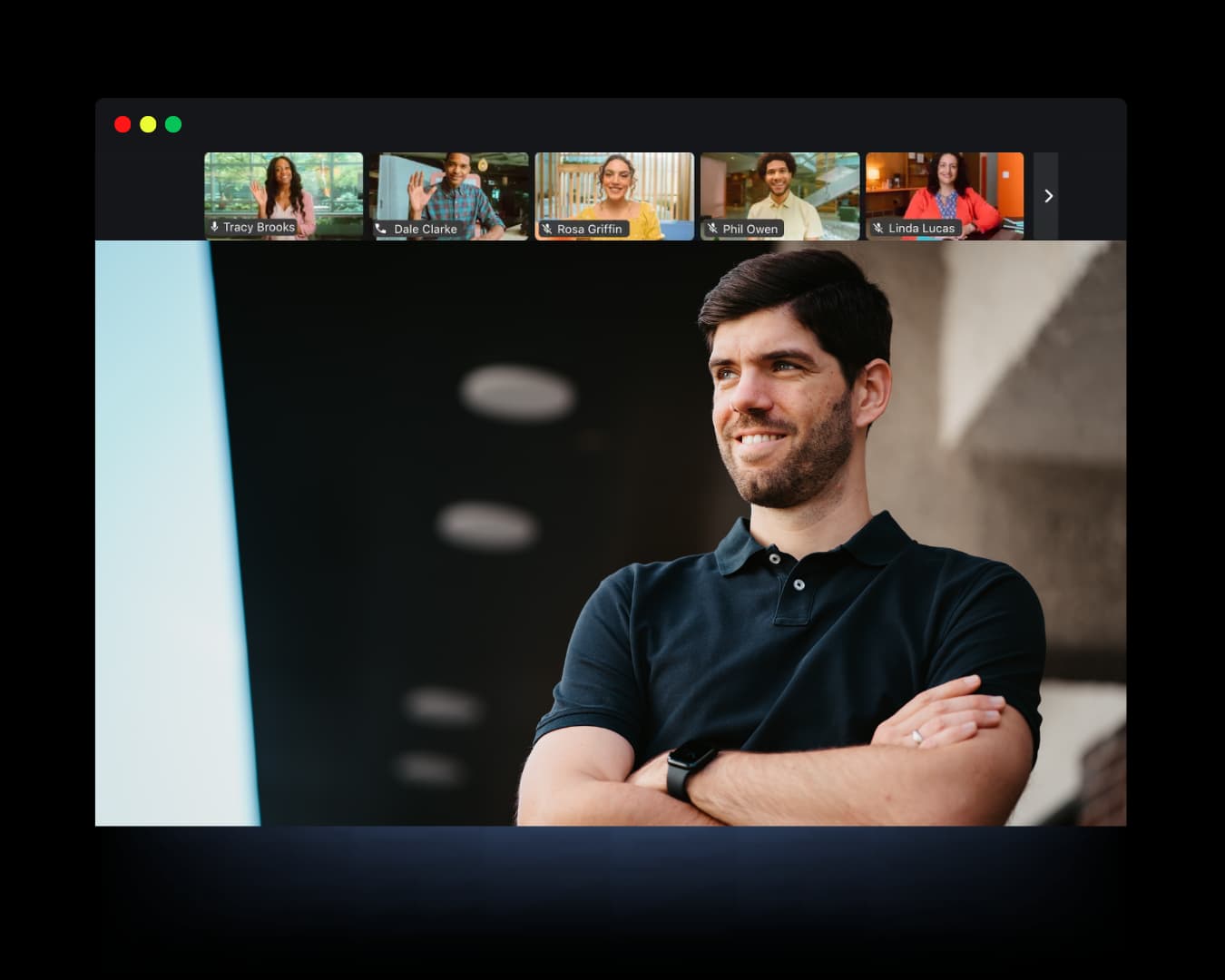
Task: Minimize the window with the yellow button
Action: point(148,124)
